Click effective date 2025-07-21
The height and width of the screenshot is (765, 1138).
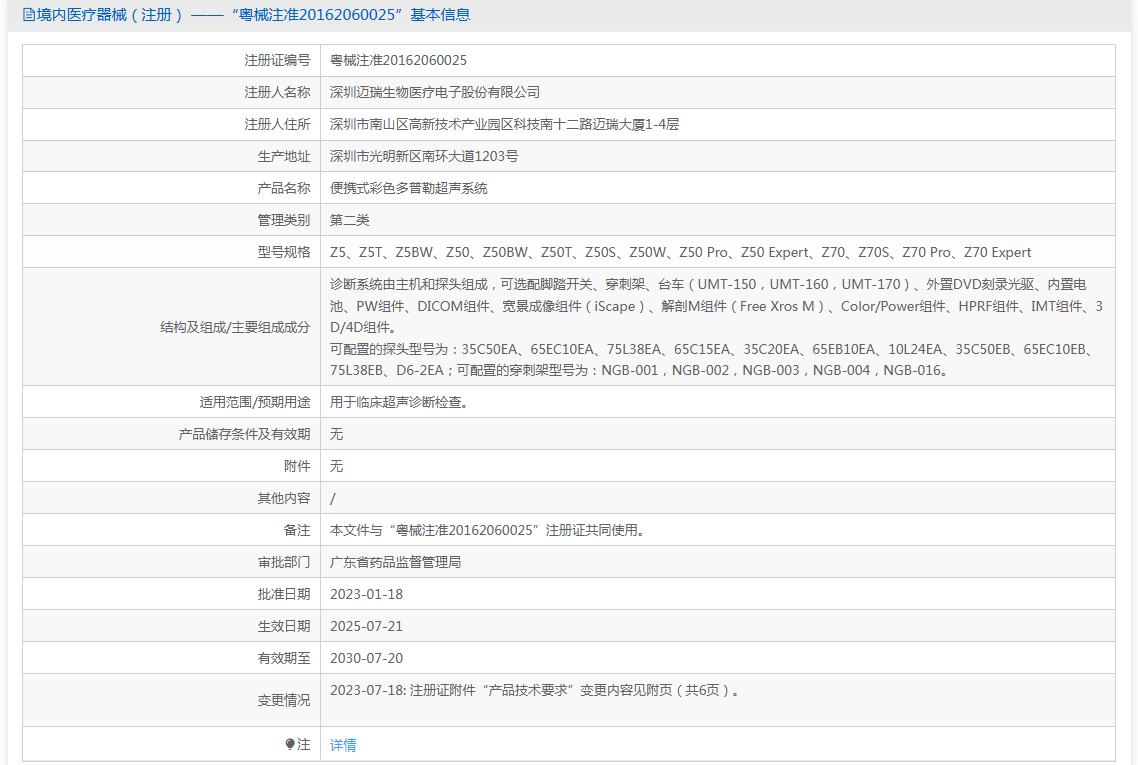click(367, 626)
